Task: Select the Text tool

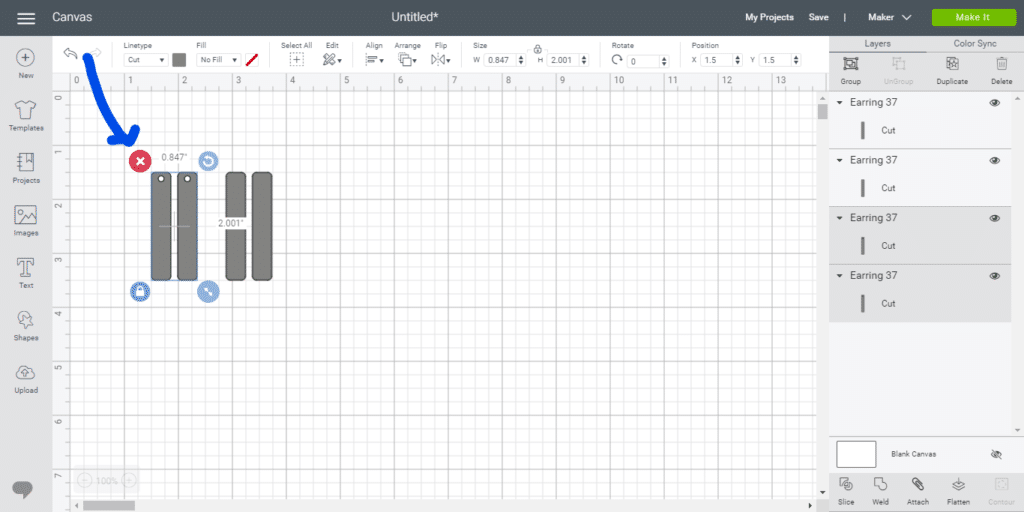Action: (x=26, y=273)
